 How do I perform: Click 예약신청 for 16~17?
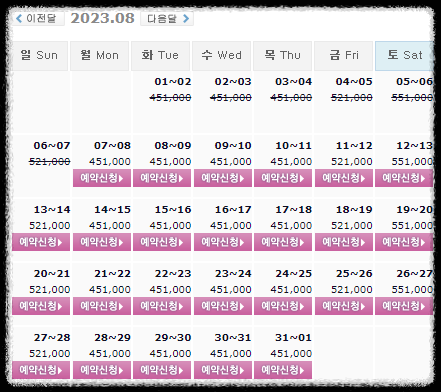tap(223, 242)
